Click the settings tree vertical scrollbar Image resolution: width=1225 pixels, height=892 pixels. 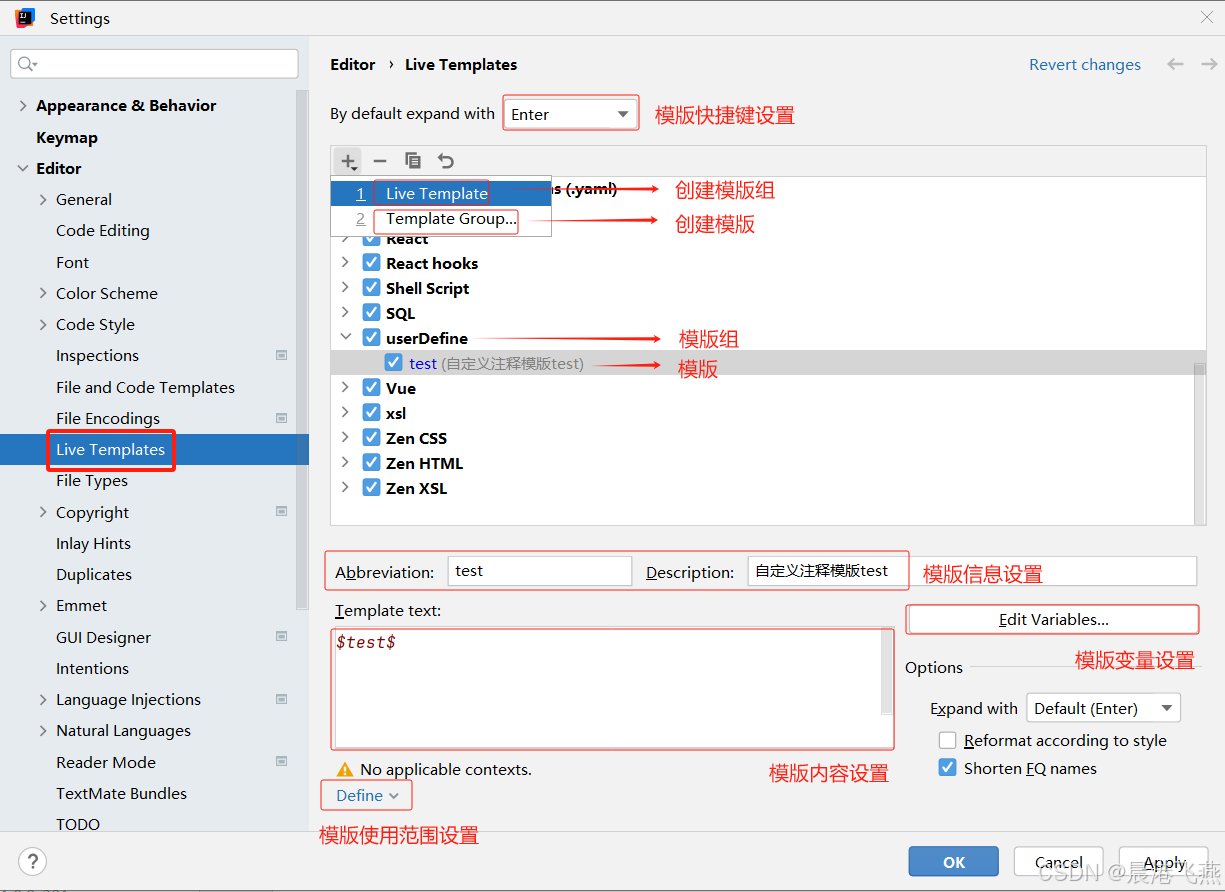click(302, 350)
